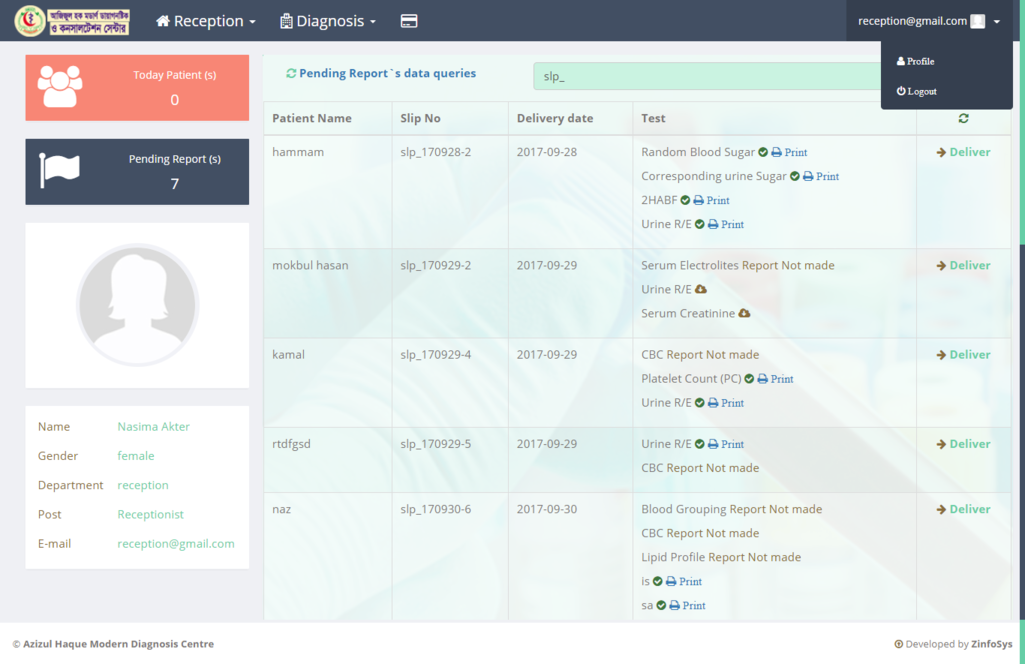This screenshot has width=1025, height=664.
Task: Click the user profile avatar picture
Action: click(x=137, y=305)
